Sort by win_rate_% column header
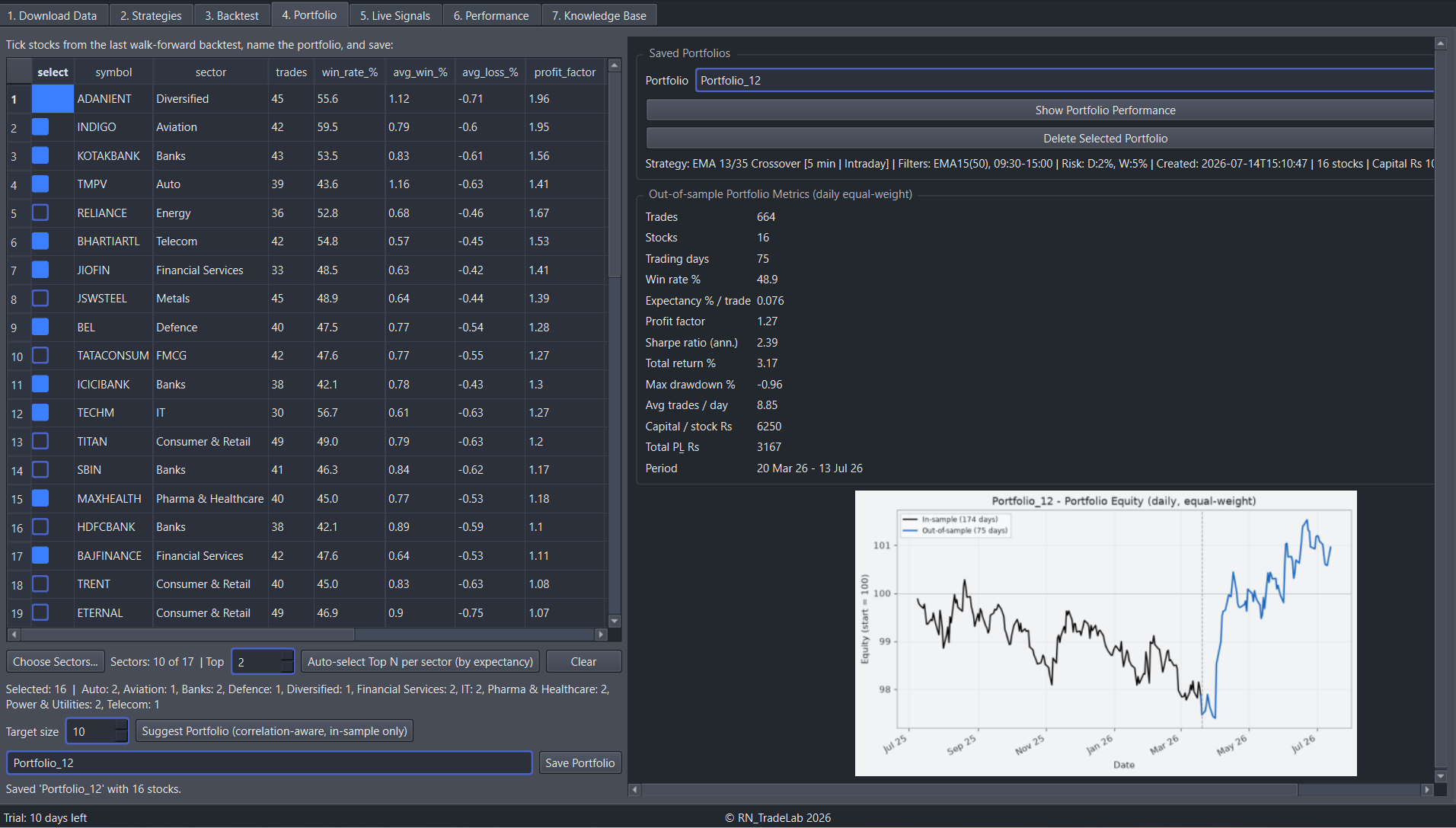 [x=350, y=72]
